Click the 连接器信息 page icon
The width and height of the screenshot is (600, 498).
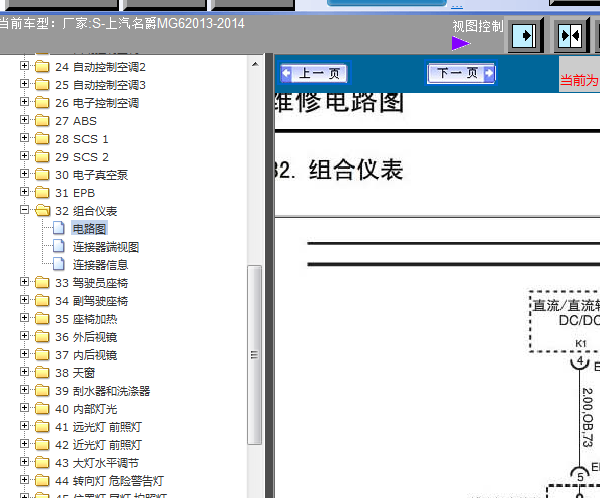click(x=59, y=264)
